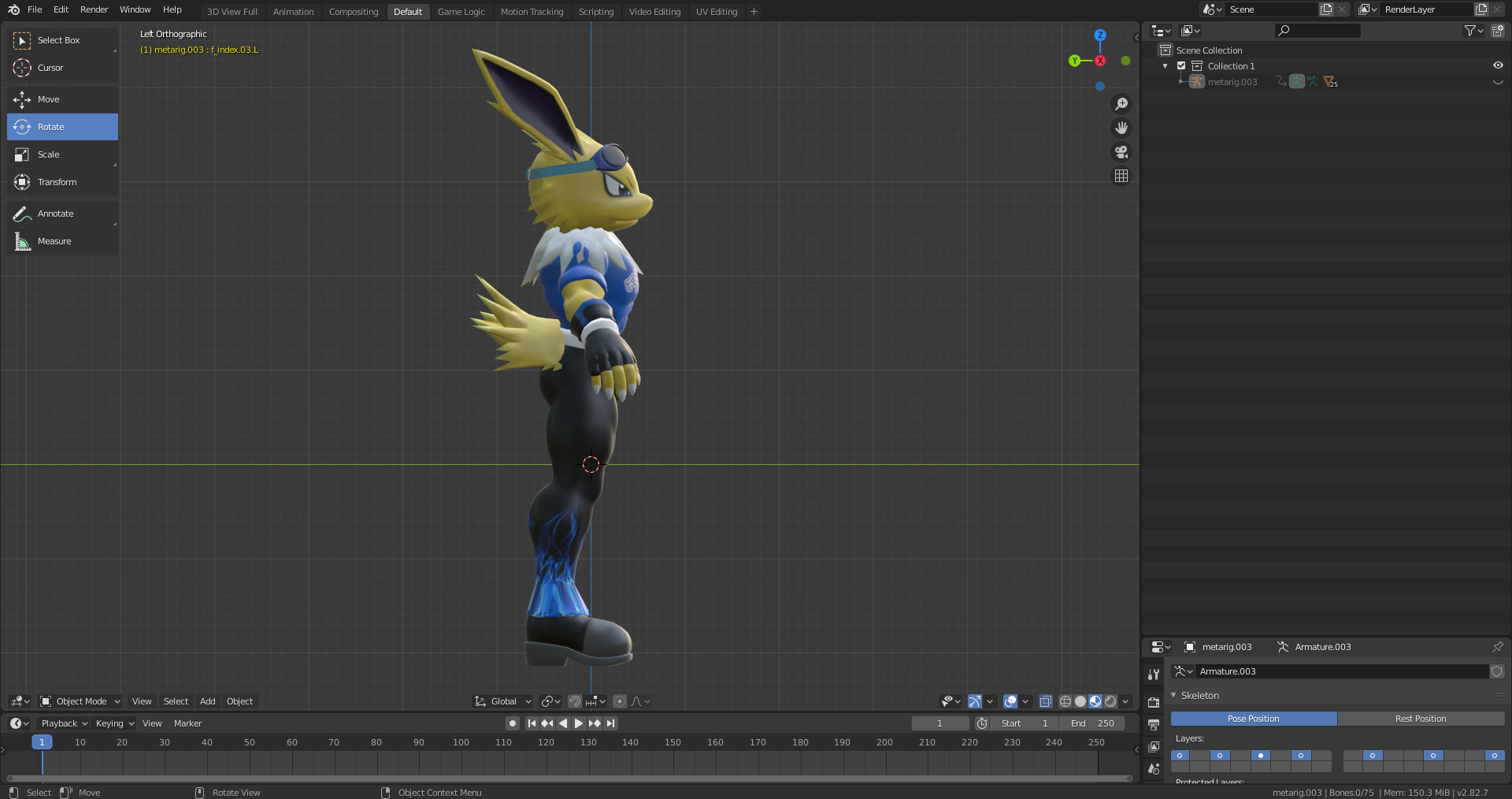This screenshot has height=799, width=1512.
Task: Click the new collection icon in outliner
Action: pyautogui.click(x=1497, y=31)
